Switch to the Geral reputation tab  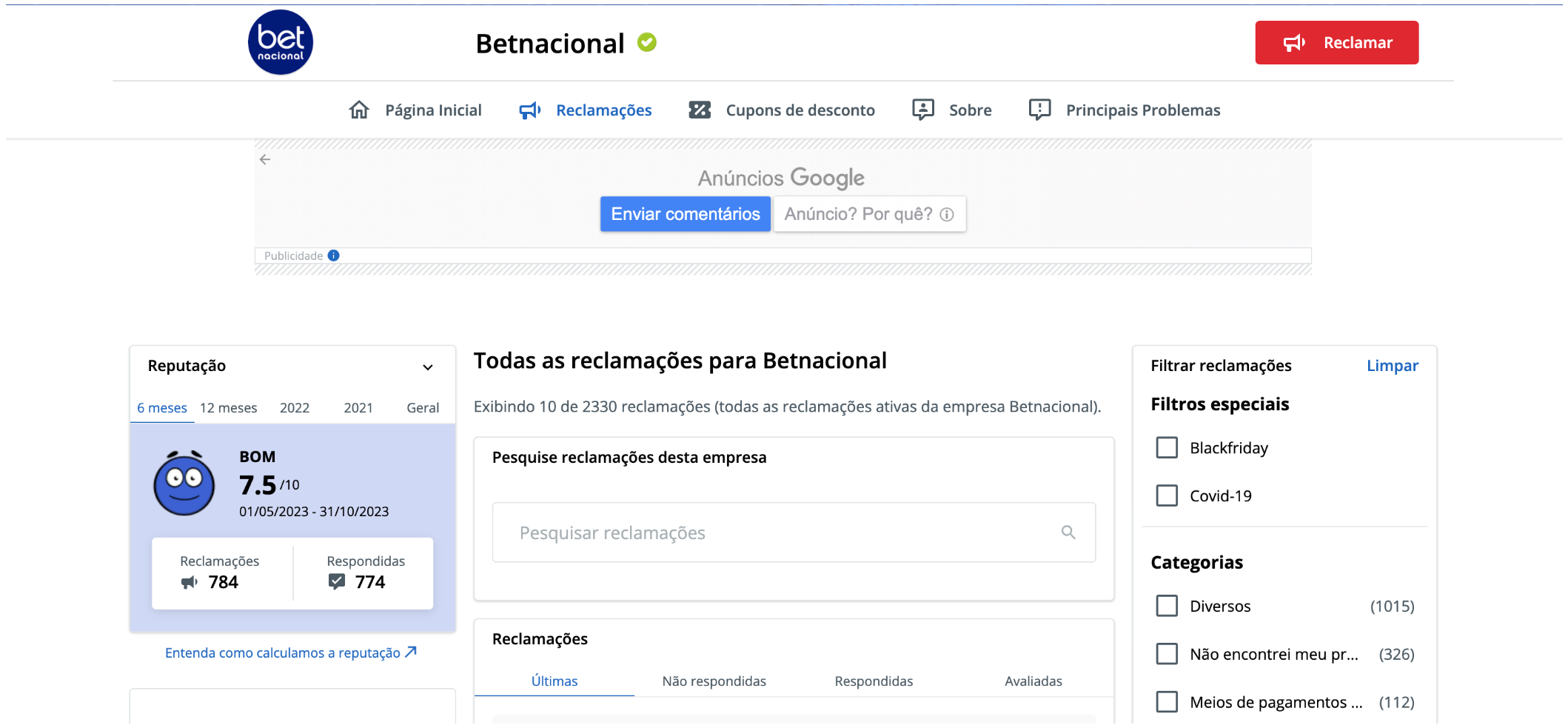click(423, 408)
